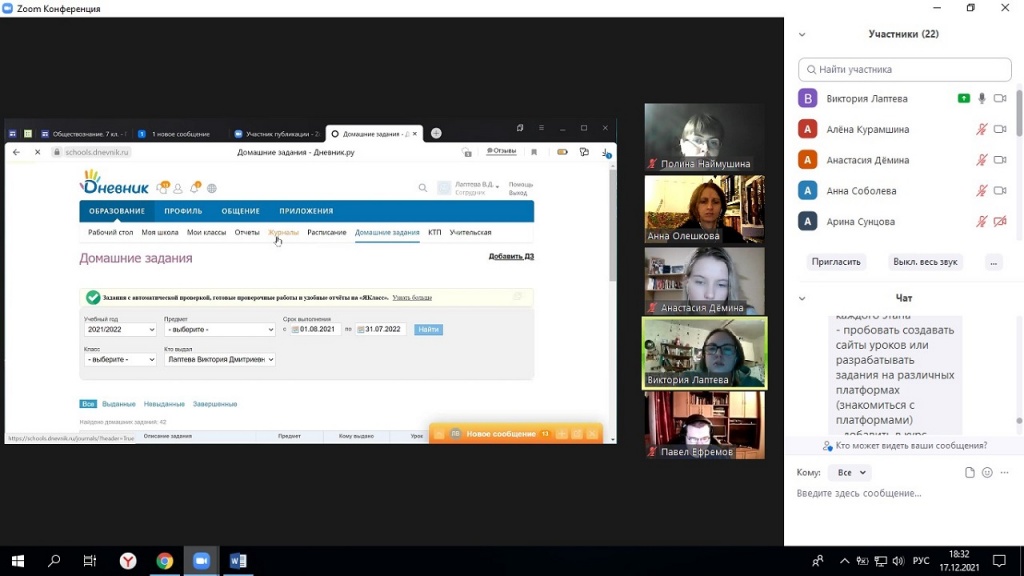Open the Zoom app in taskbar
1024x576 pixels.
201,561
